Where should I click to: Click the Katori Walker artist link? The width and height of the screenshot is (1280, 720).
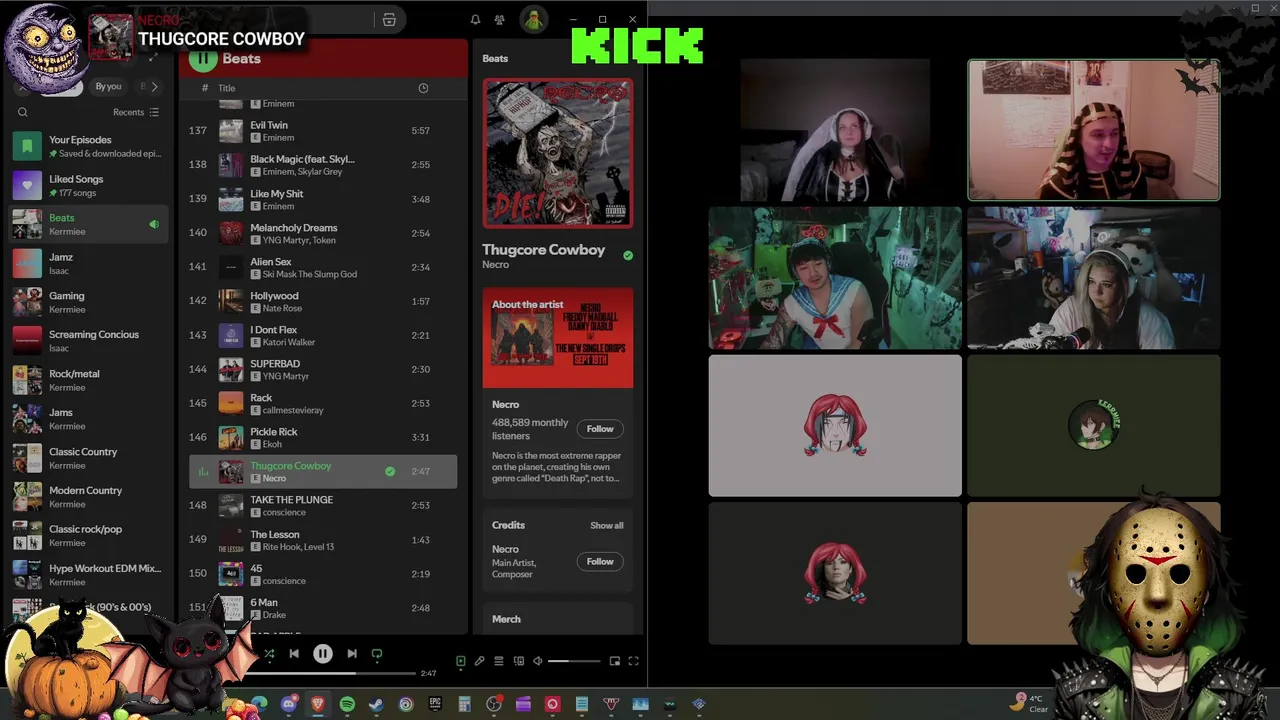(x=289, y=342)
